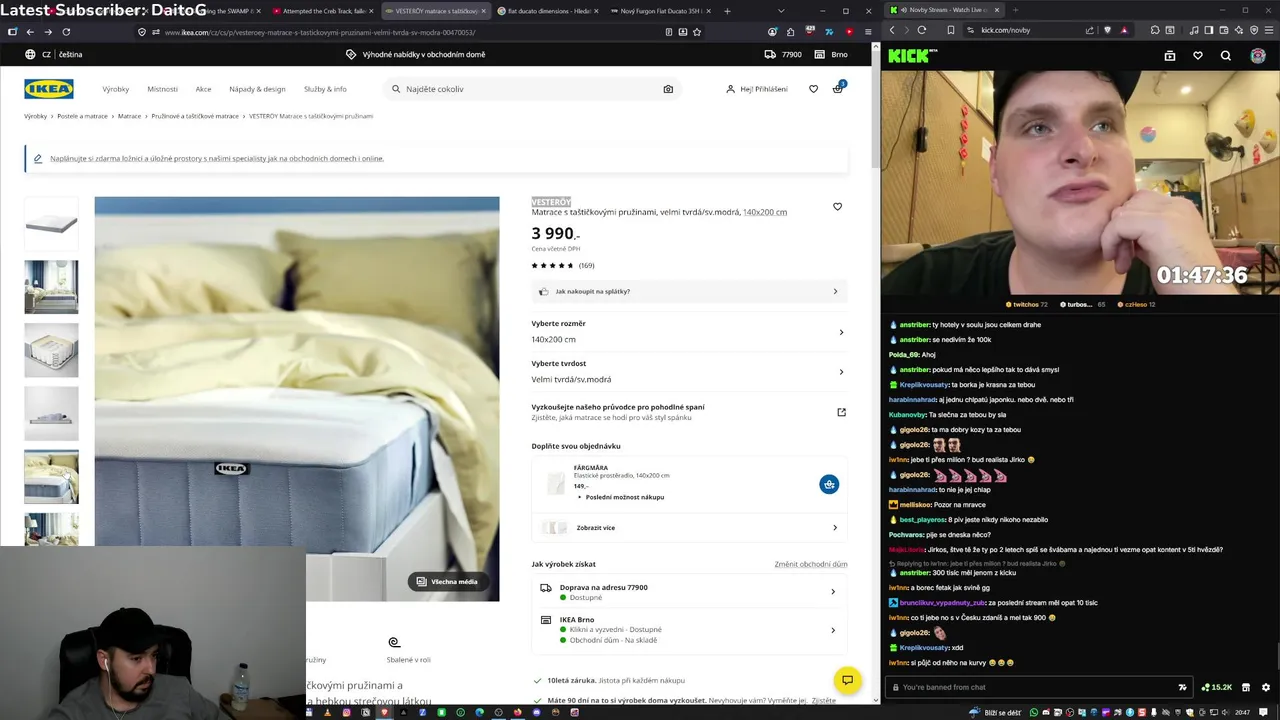
Task: Click the 140x200 cm size link
Action: [x=765, y=212]
